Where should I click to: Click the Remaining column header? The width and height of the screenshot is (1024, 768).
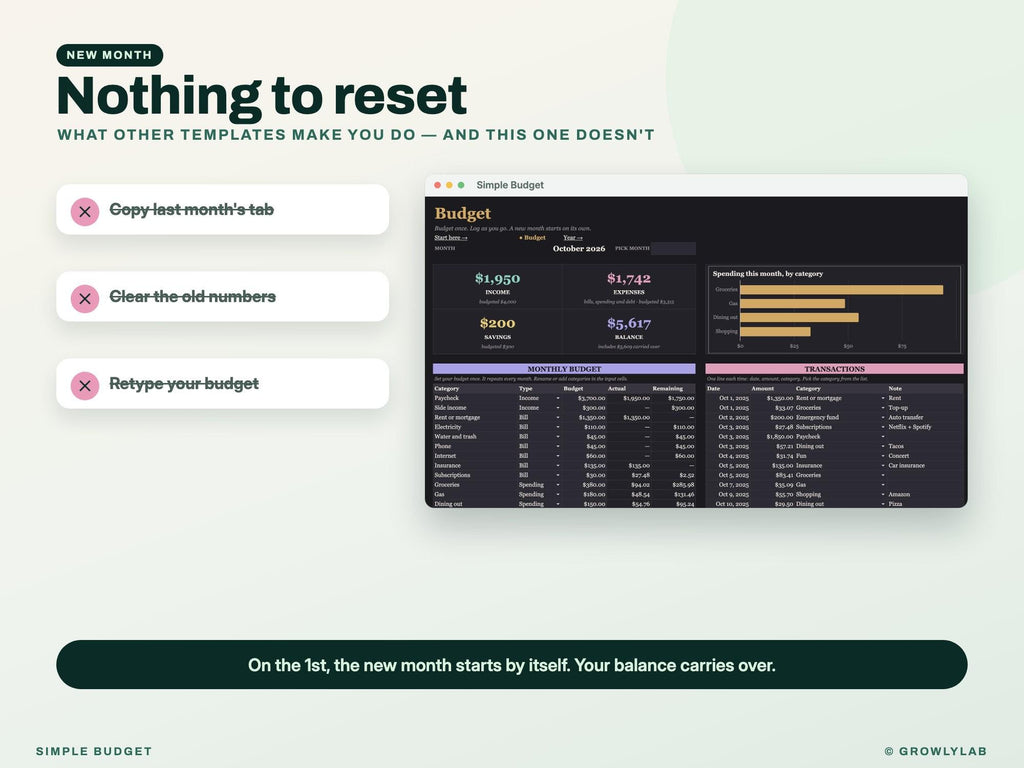coord(667,389)
